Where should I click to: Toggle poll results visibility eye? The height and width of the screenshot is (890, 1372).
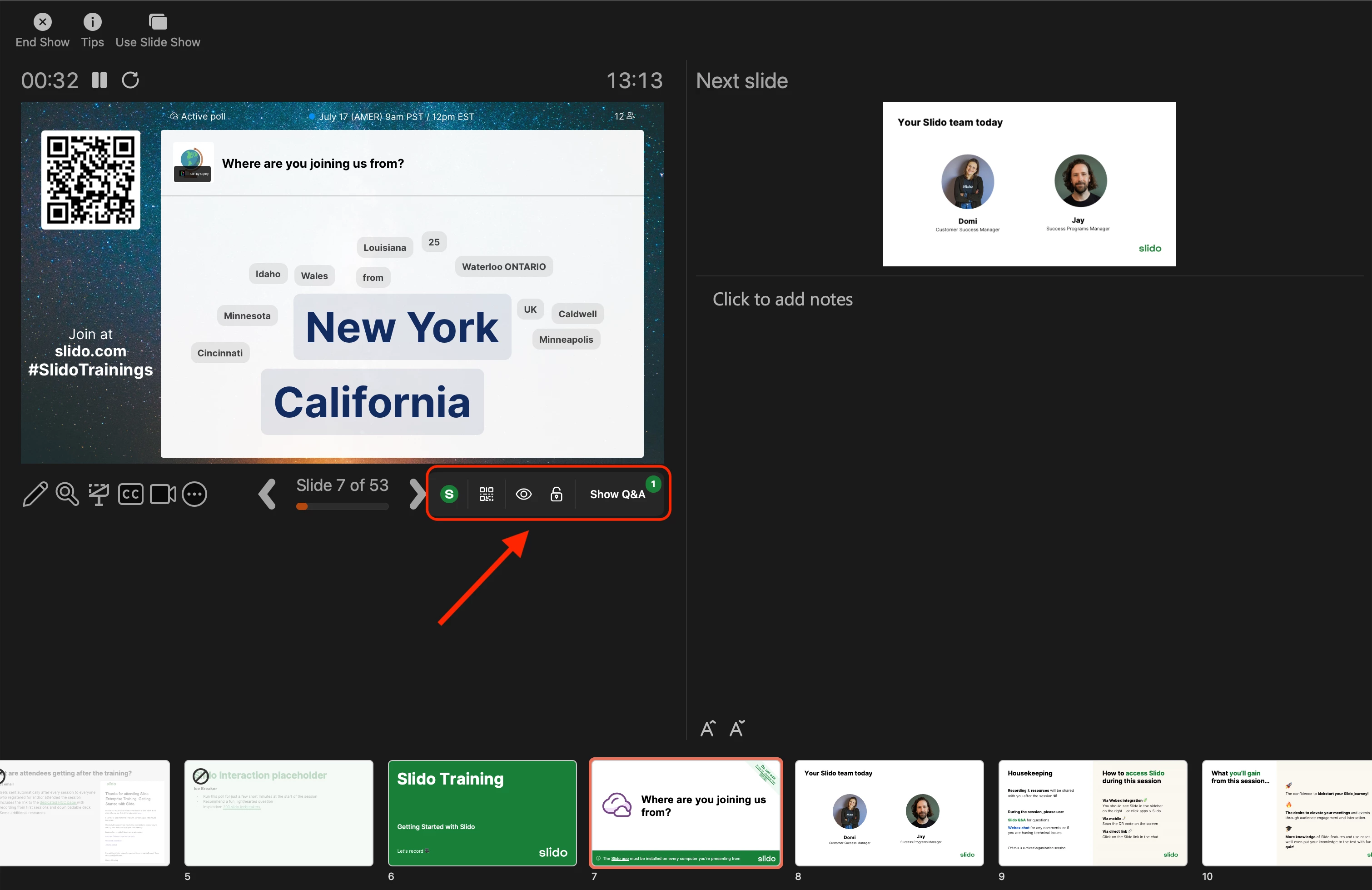(523, 494)
